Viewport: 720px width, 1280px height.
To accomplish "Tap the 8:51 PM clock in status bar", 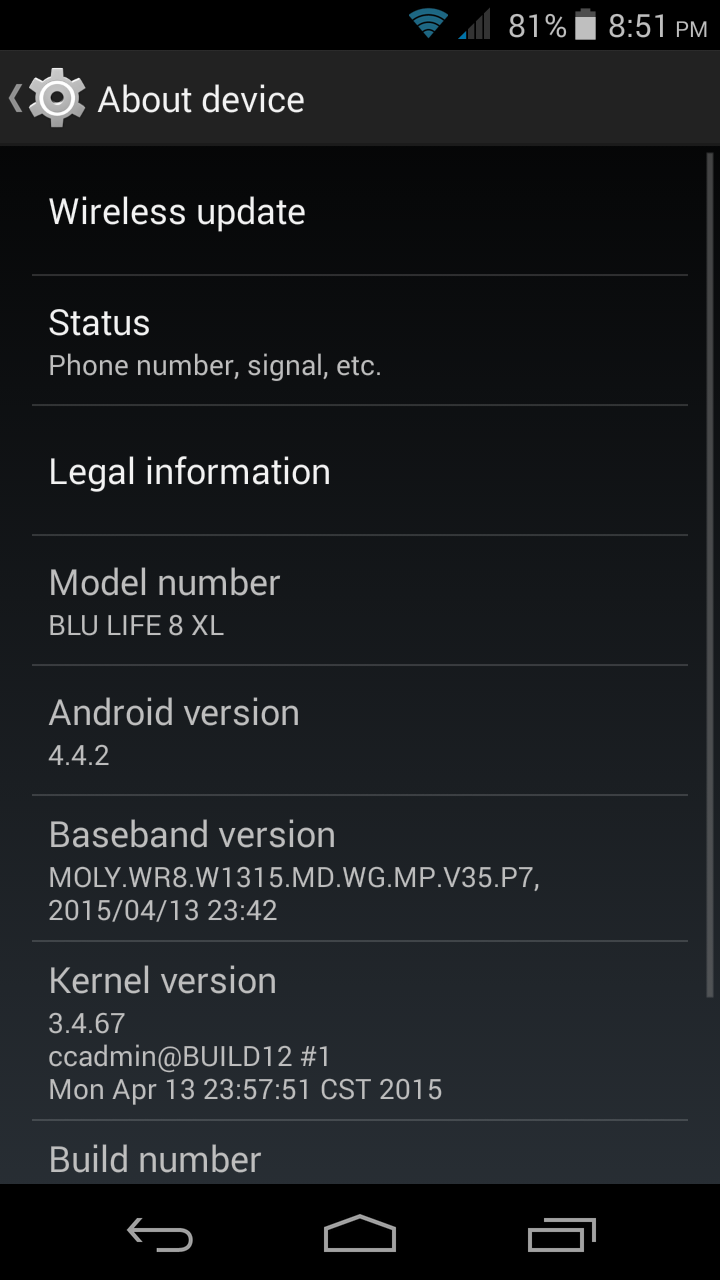I will tap(658, 26).
